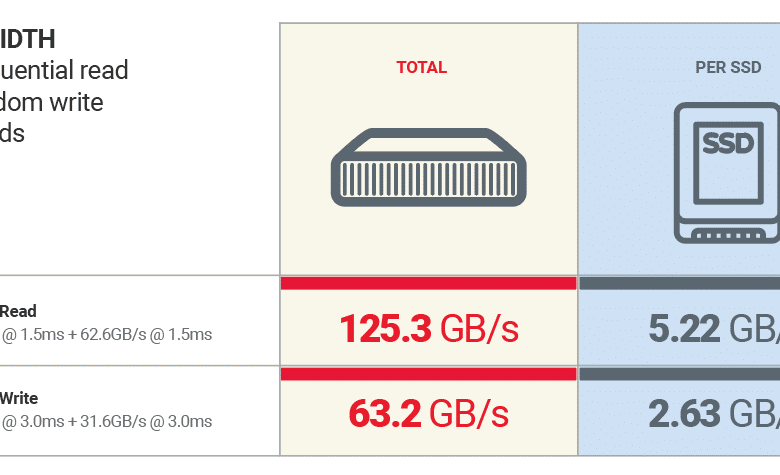Click the 'uential read' description line
Screen dimensions: 780x475
pos(64,70)
